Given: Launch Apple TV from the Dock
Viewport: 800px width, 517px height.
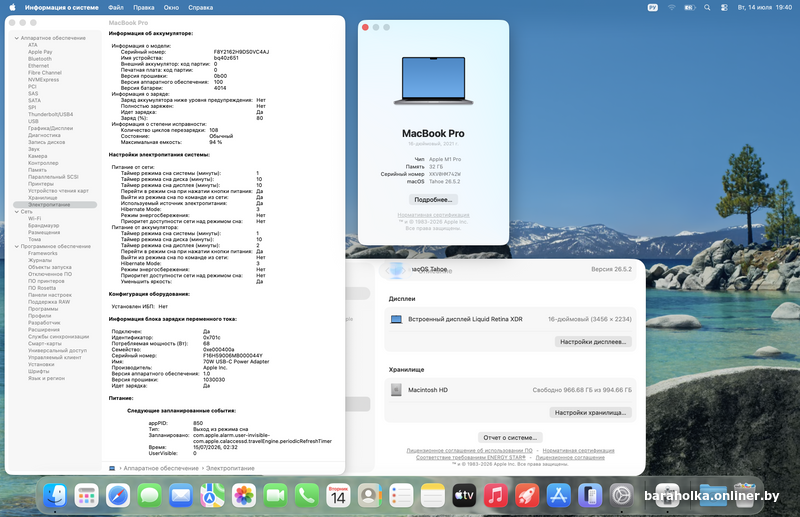Looking at the screenshot, I should point(464,495).
